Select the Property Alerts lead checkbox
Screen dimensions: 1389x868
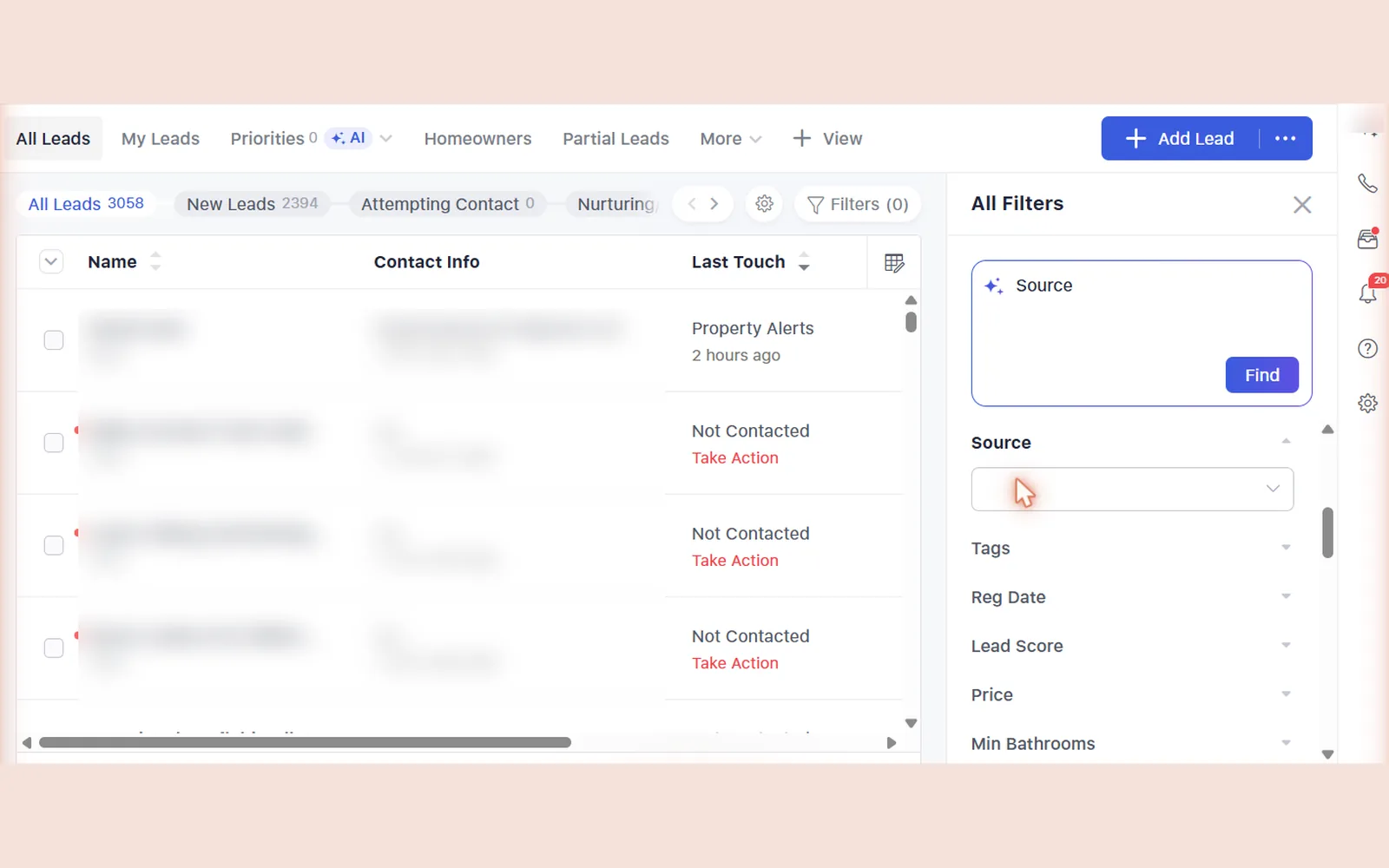click(x=54, y=340)
